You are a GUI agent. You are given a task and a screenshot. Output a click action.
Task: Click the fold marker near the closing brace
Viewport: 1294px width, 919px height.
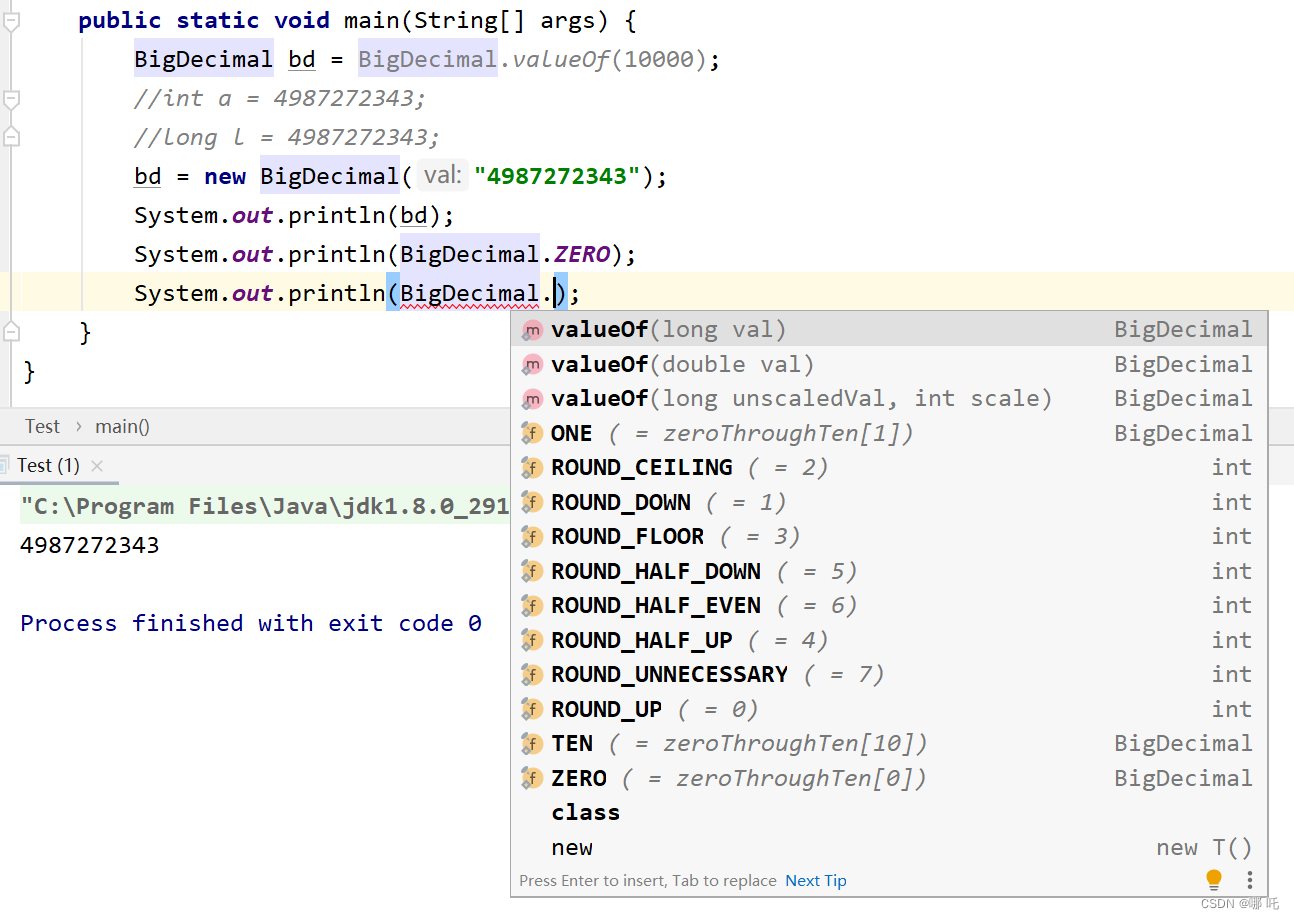tap(9, 330)
